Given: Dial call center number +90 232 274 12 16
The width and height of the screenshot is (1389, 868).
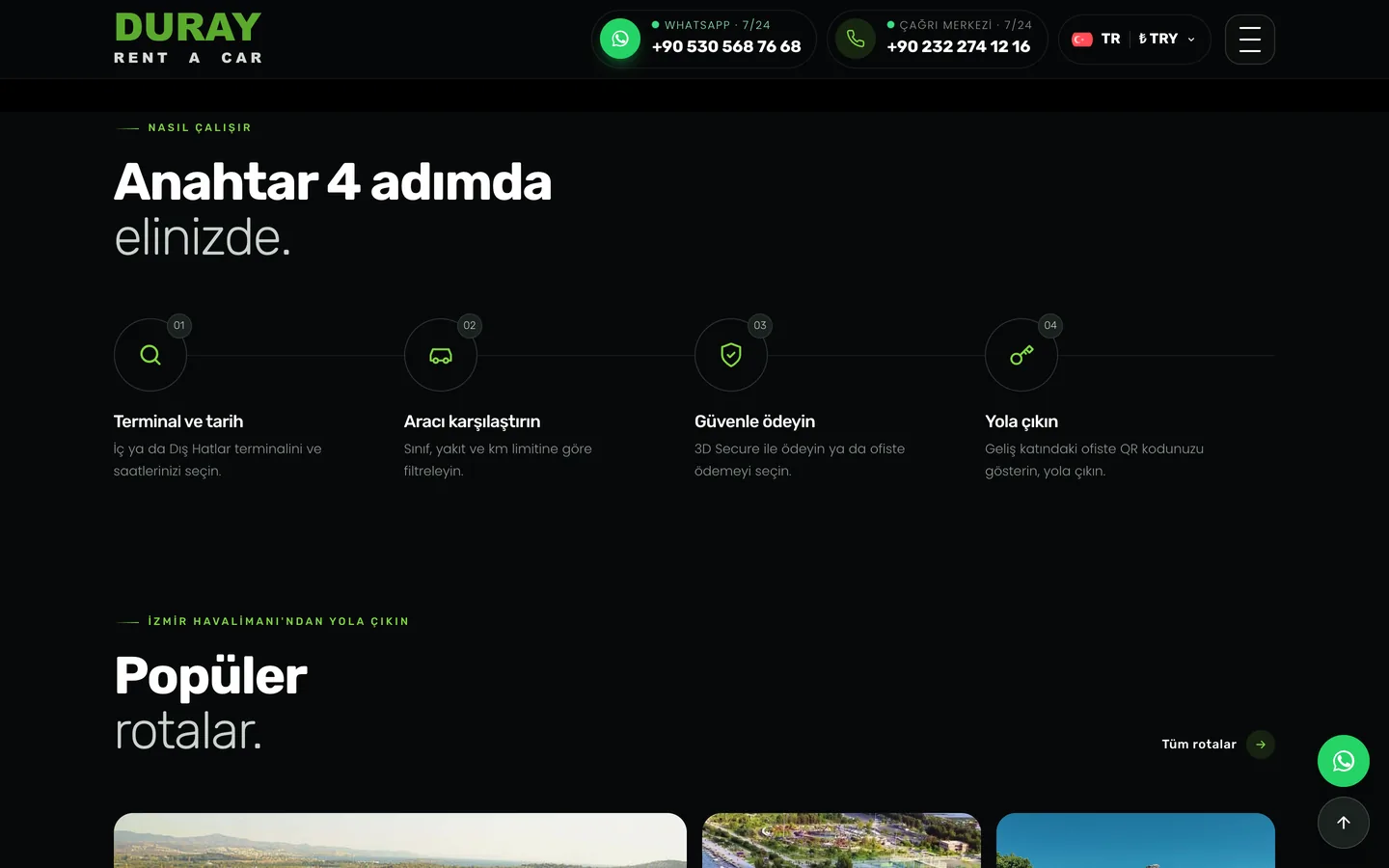Looking at the screenshot, I should tap(959, 46).
